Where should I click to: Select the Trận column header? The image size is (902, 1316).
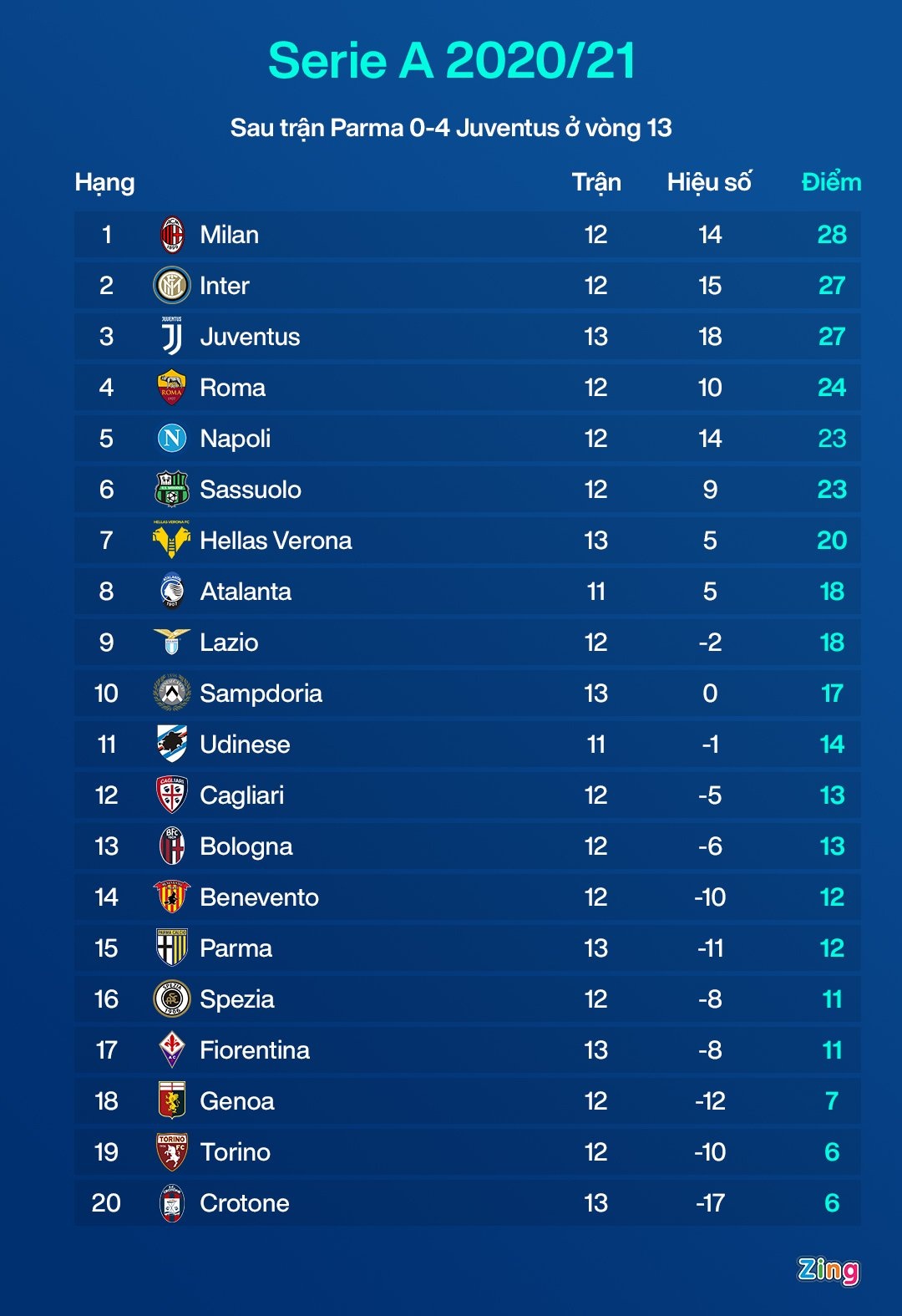[x=596, y=182]
